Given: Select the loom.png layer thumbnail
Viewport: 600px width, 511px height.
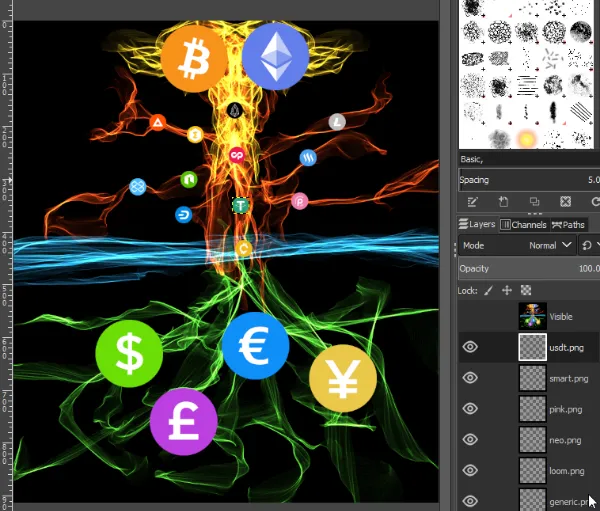Looking at the screenshot, I should click(x=533, y=470).
